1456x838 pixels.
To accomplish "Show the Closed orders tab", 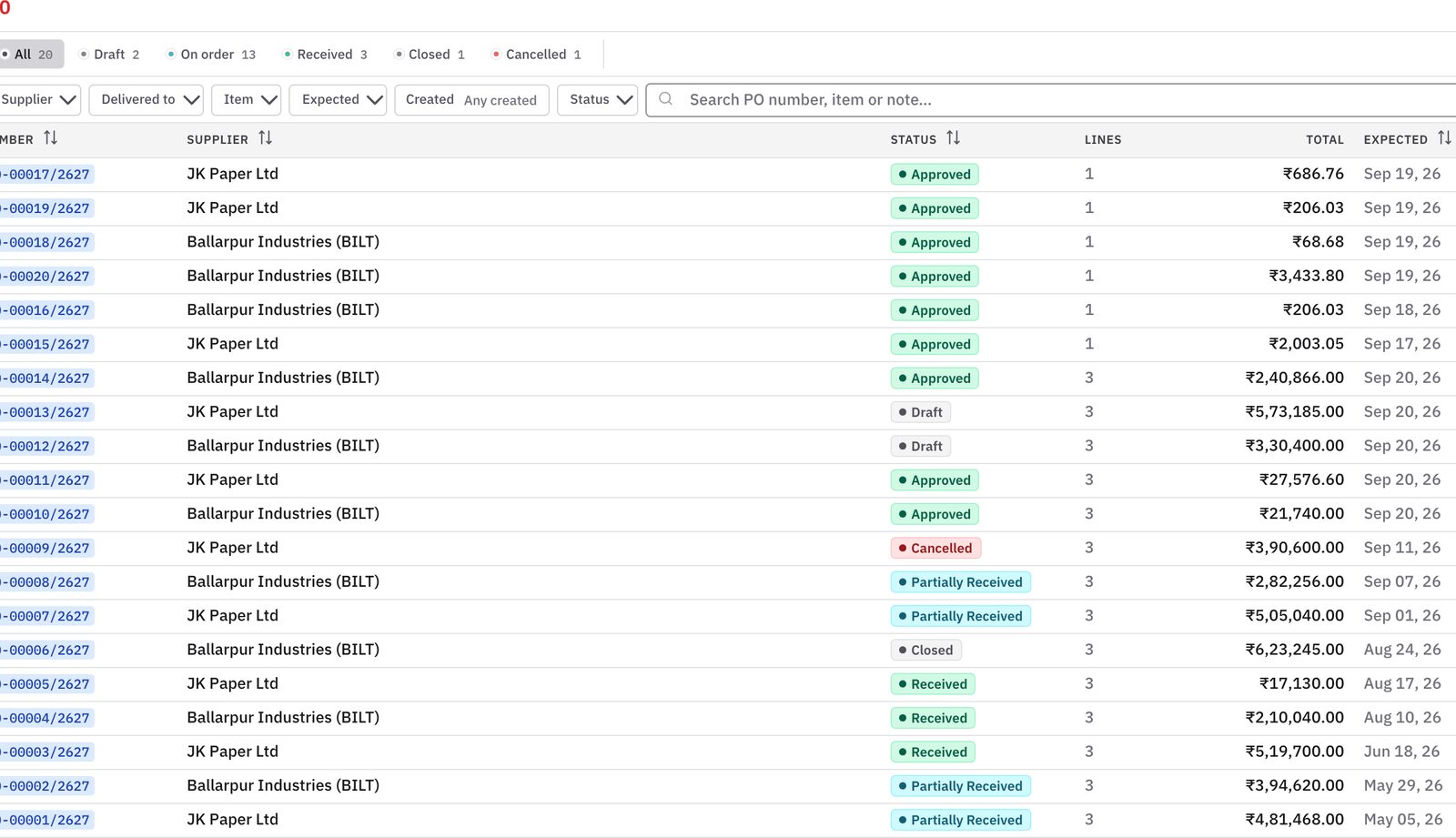I will (x=430, y=55).
